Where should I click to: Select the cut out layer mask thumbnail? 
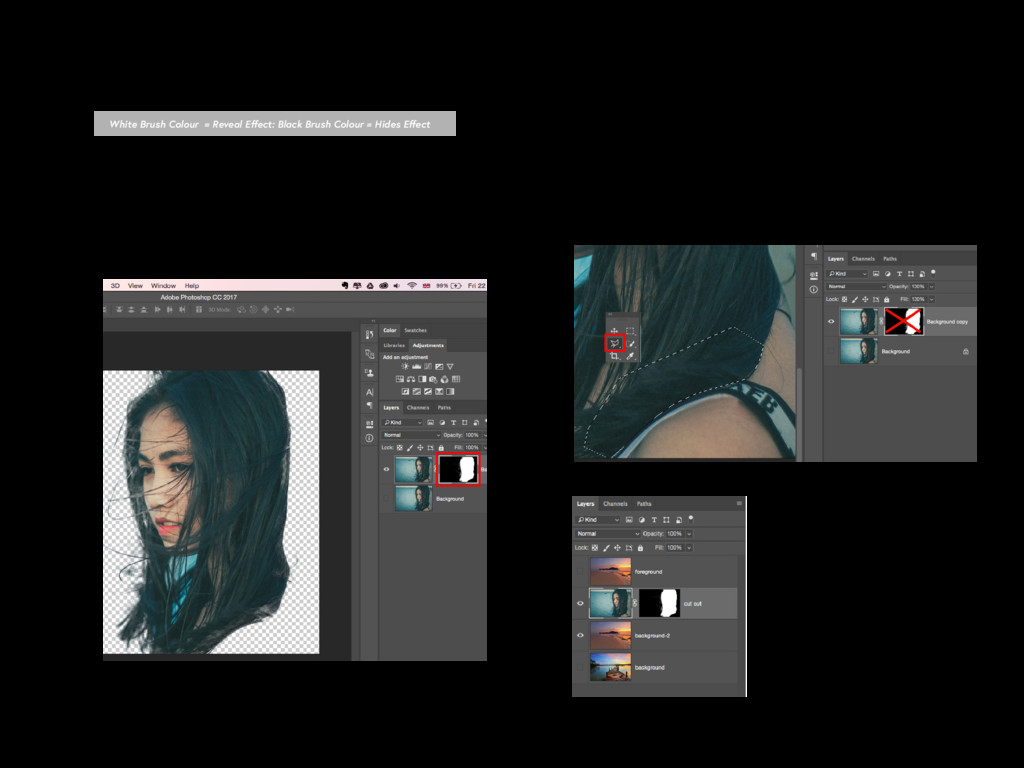[x=659, y=603]
